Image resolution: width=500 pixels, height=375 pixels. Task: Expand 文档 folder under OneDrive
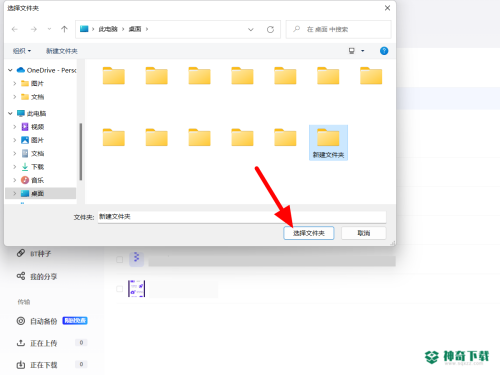(14, 97)
